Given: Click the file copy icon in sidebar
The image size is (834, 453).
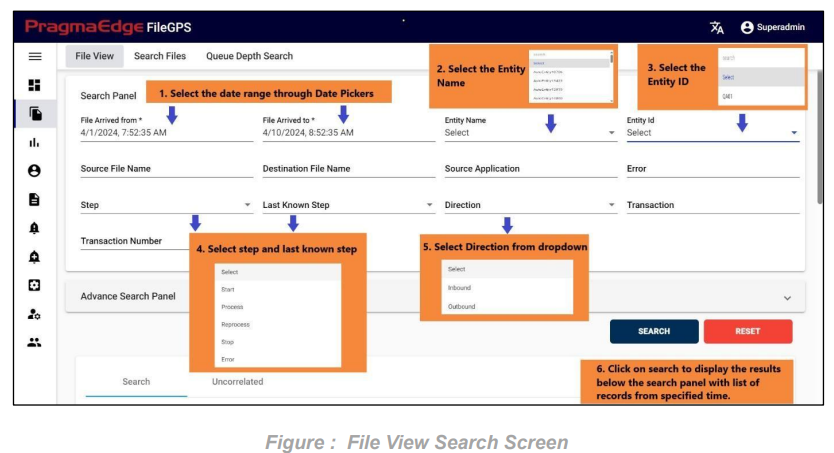Looking at the screenshot, I should (35, 113).
